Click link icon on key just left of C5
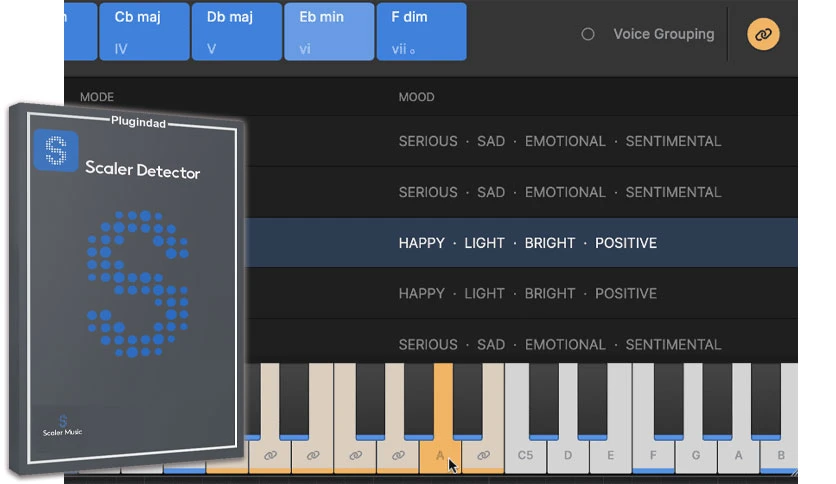 coord(483,455)
